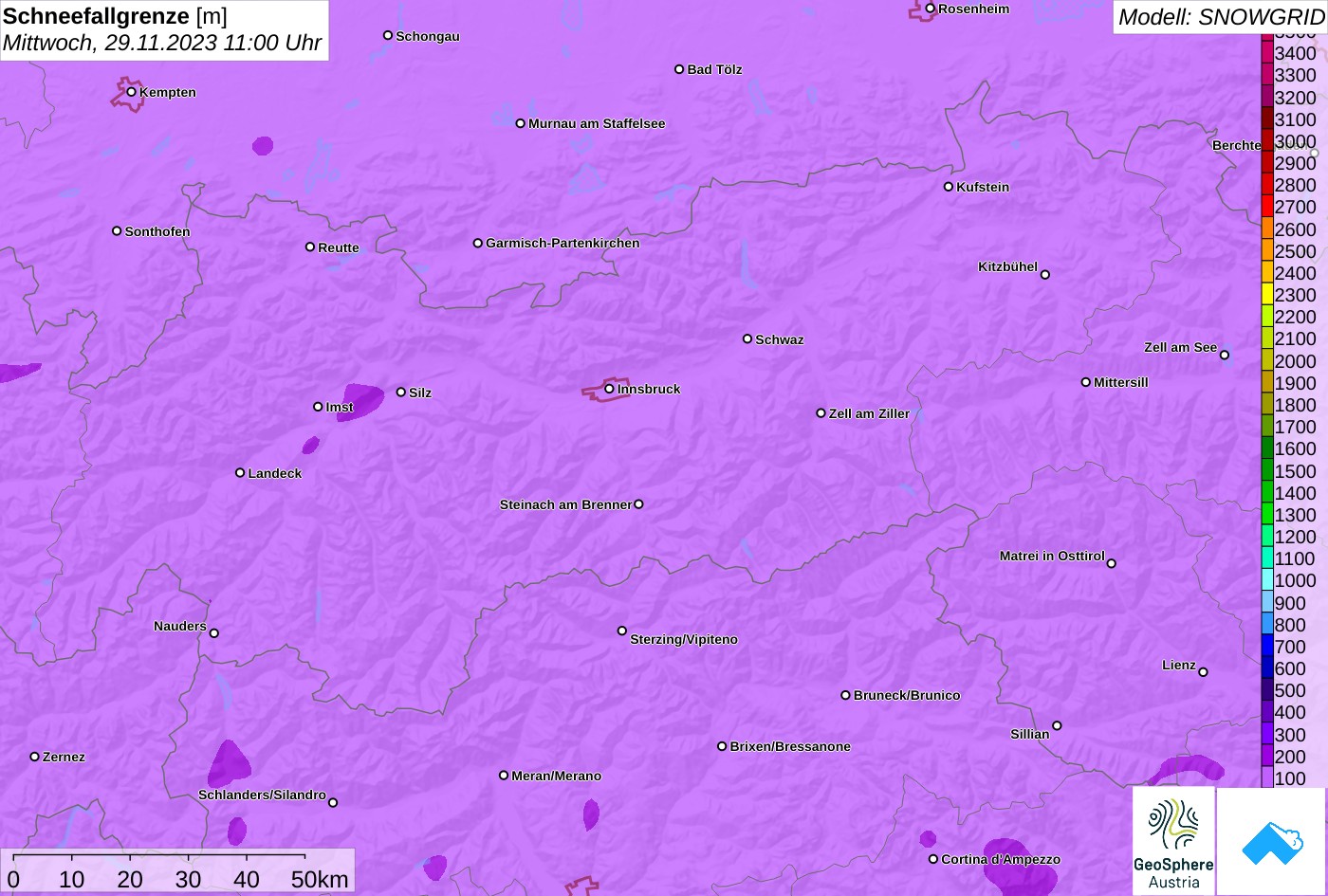Viewport: 1328px width, 896px height.
Task: Select the 1500 m green legend swatch
Action: 1267,470
